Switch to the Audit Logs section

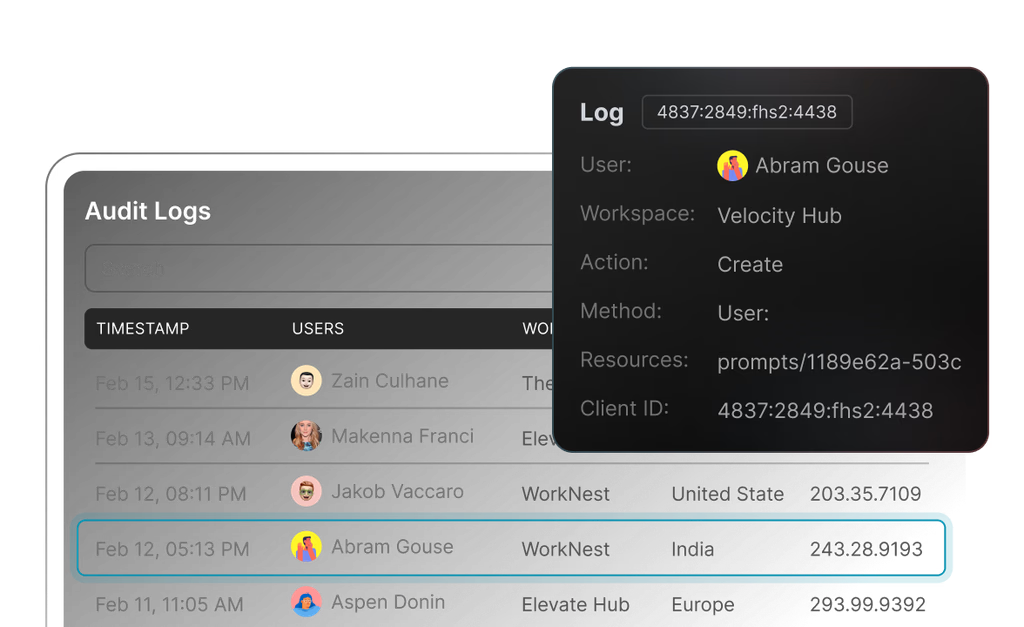148,211
